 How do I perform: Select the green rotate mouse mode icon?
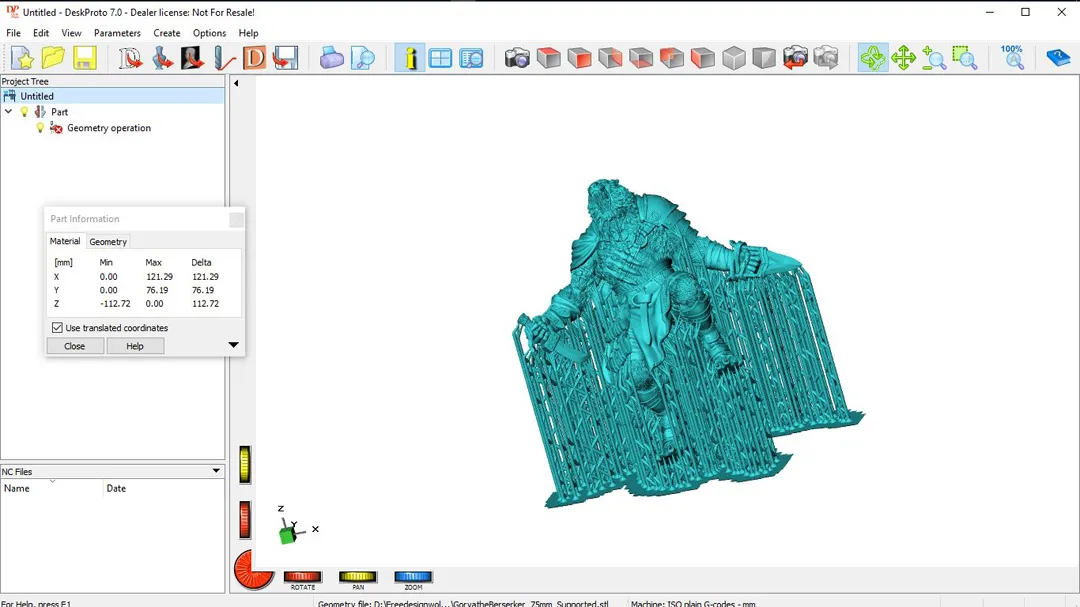point(872,59)
